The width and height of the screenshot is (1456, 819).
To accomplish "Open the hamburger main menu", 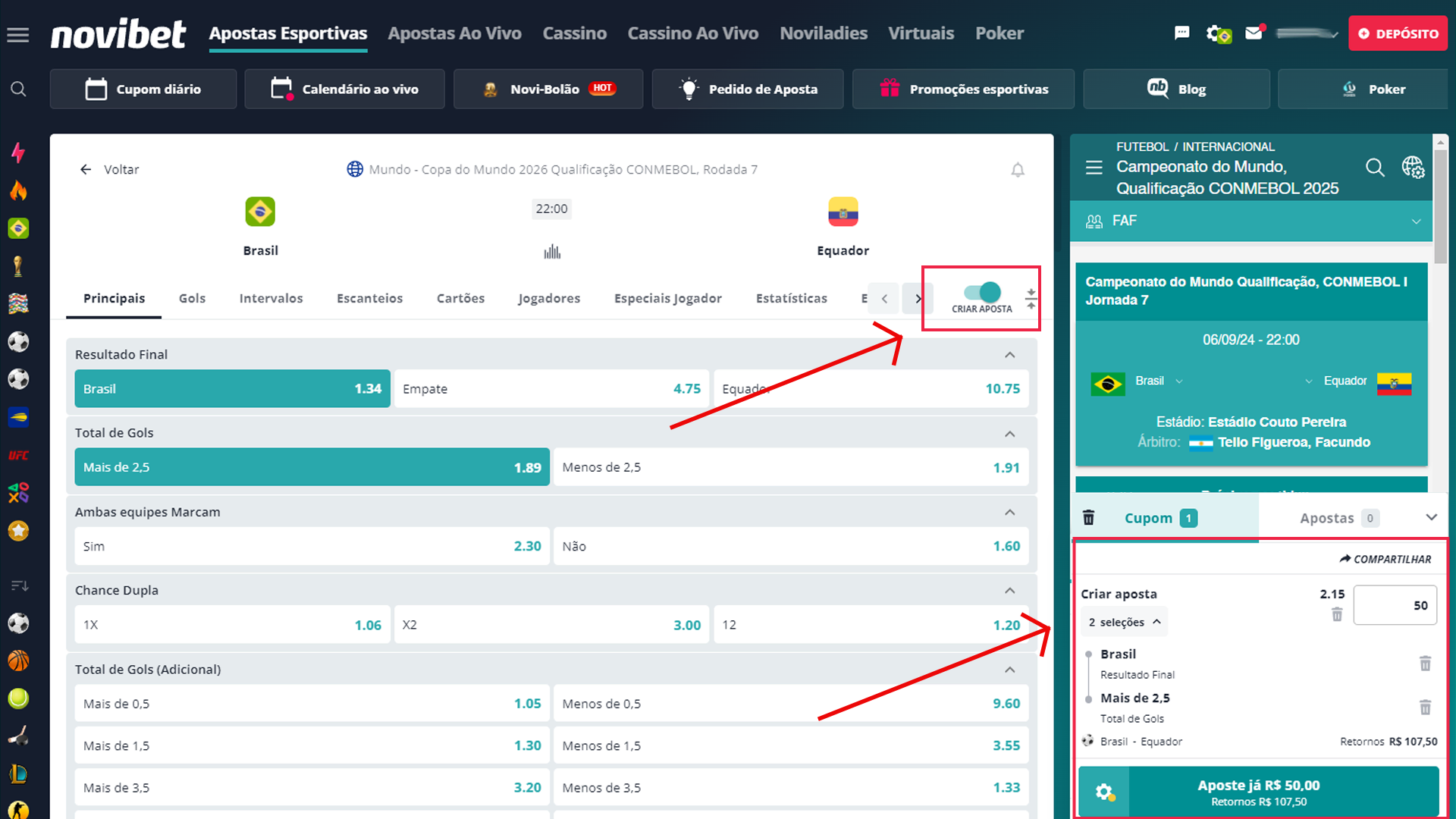I will click(x=18, y=34).
